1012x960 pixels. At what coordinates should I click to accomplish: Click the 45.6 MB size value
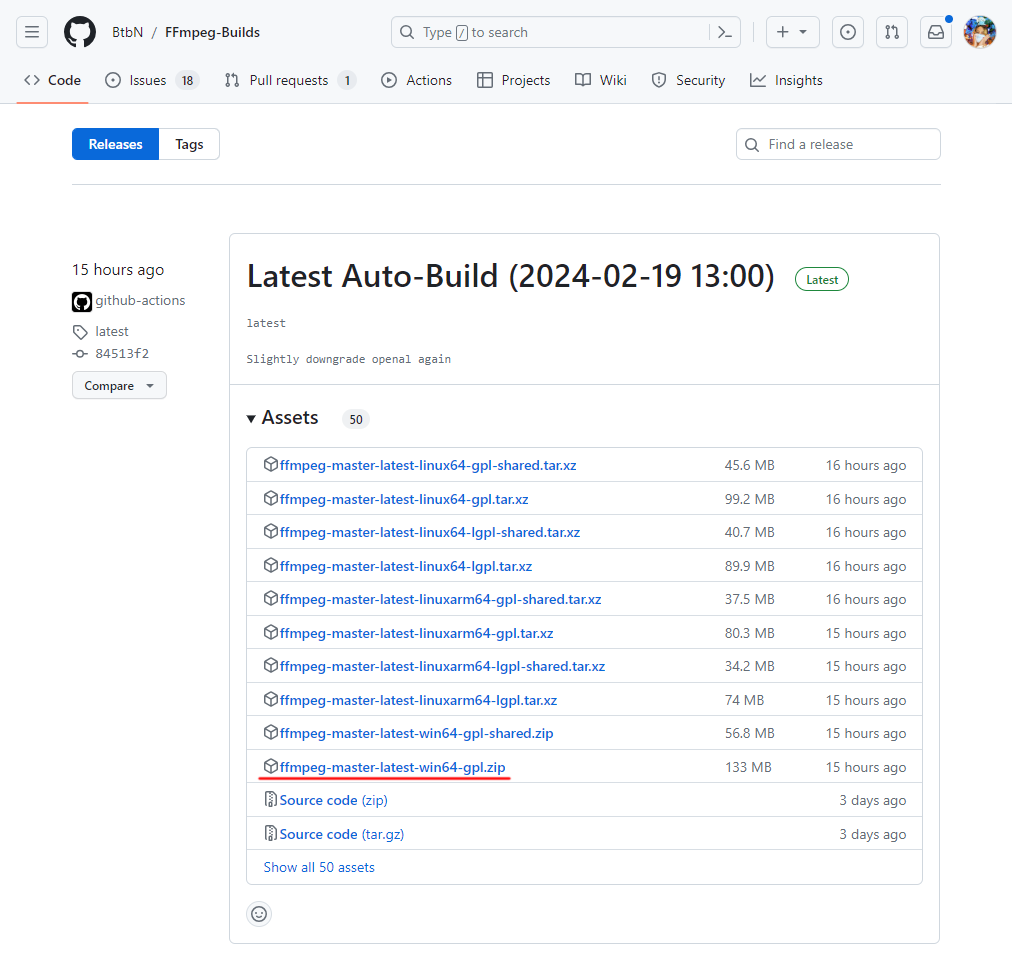pos(749,465)
